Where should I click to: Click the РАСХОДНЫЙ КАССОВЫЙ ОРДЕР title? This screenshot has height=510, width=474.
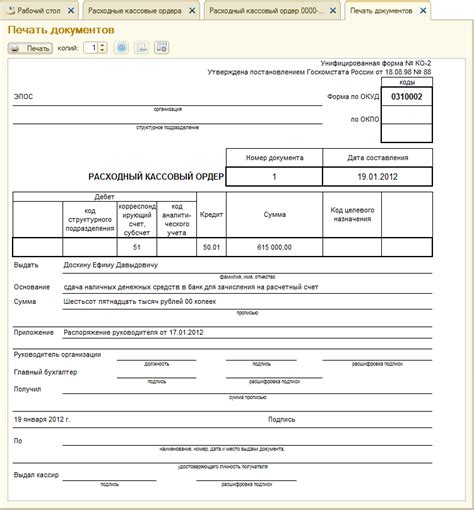tap(156, 177)
